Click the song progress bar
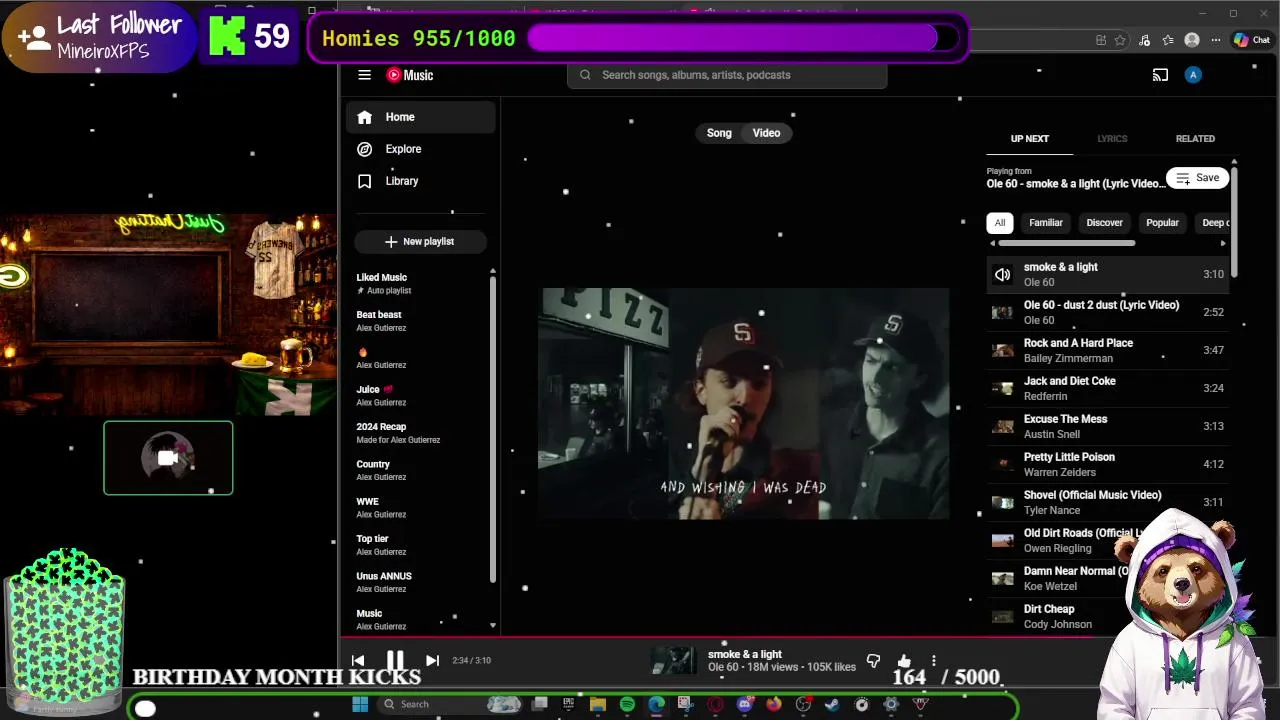This screenshot has height=720, width=1280. pyautogui.click(x=810, y=637)
